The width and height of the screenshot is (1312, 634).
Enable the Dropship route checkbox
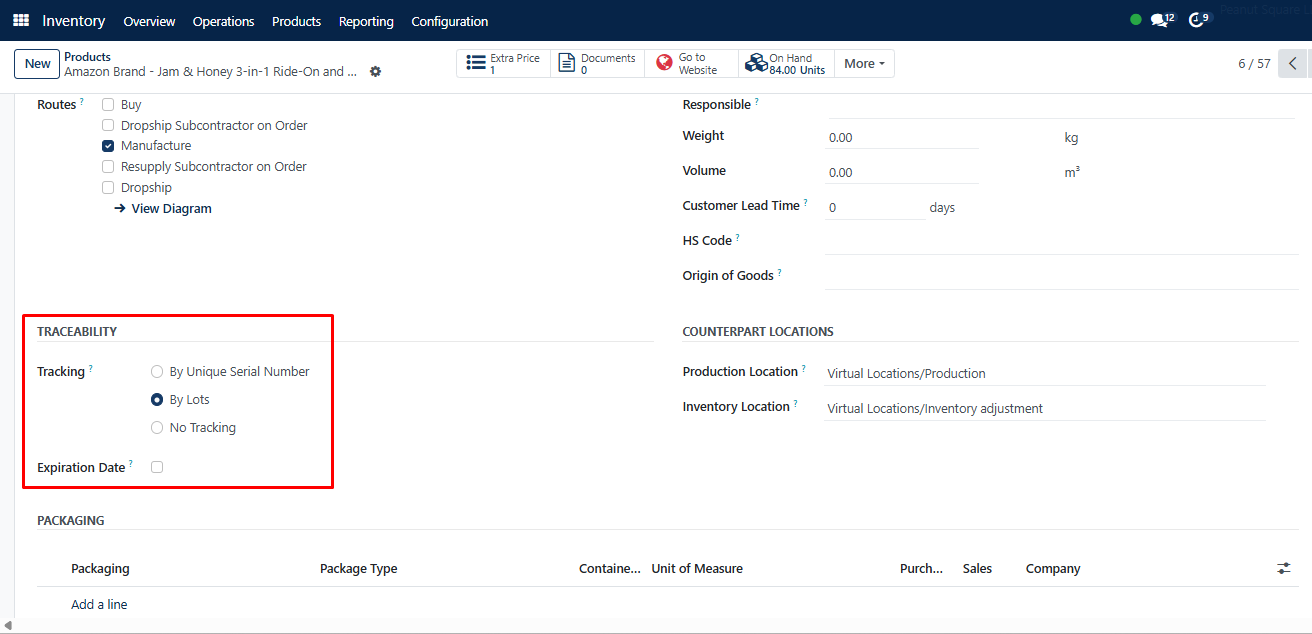coord(108,187)
